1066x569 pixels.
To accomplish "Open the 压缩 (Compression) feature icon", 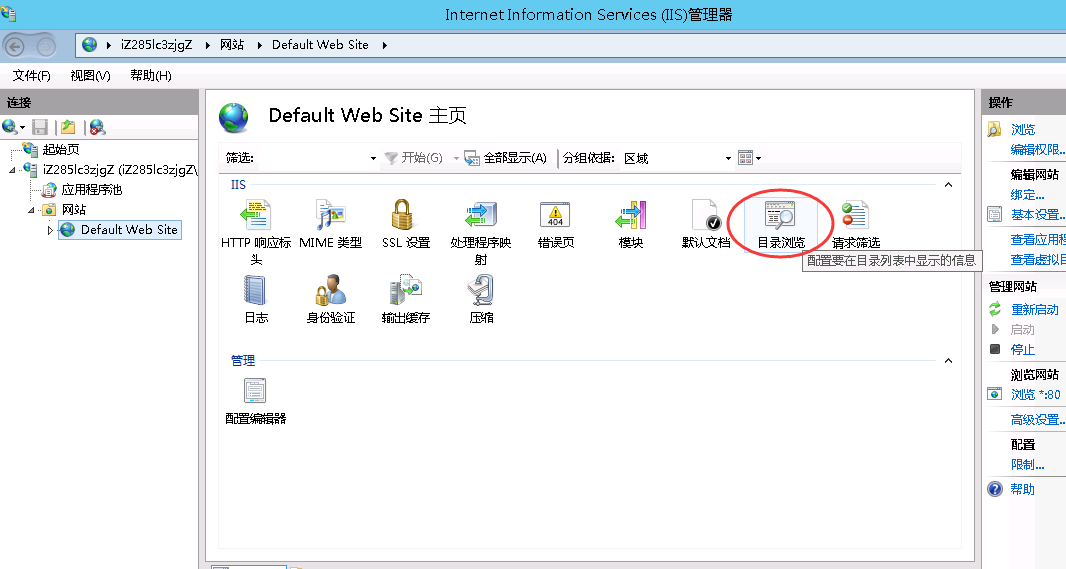I will click(x=481, y=291).
